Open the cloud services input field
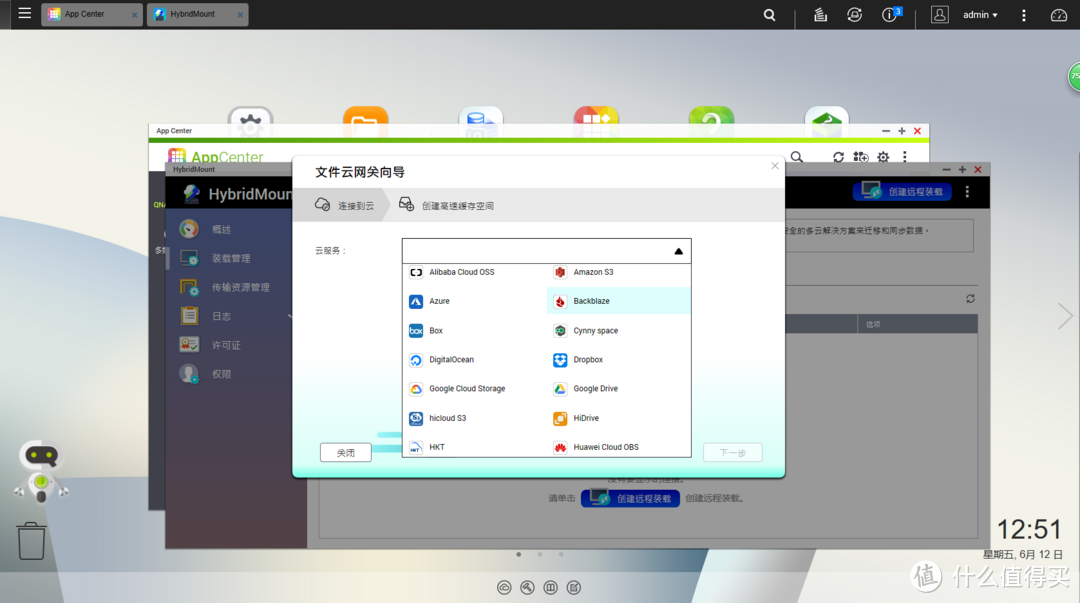 click(546, 252)
